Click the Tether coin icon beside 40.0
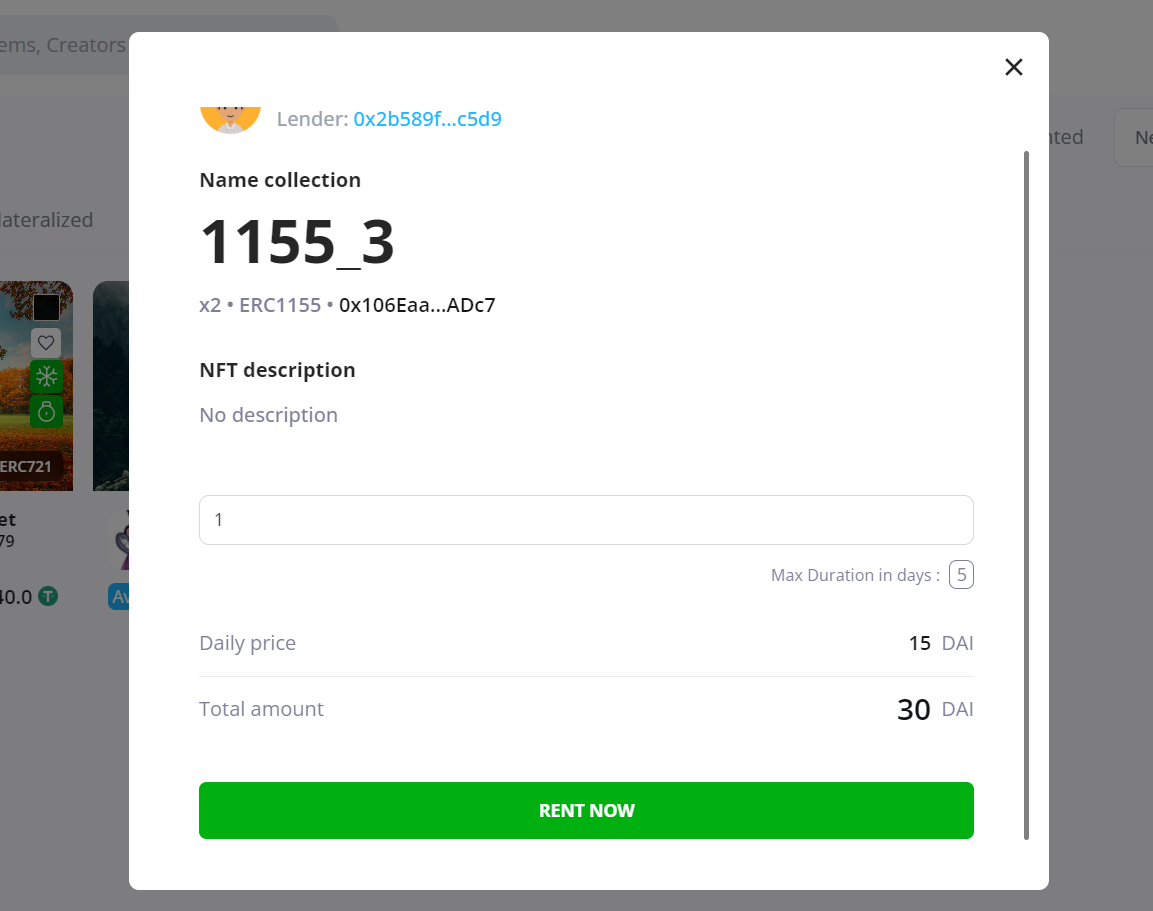Image resolution: width=1153 pixels, height=911 pixels. click(48, 597)
